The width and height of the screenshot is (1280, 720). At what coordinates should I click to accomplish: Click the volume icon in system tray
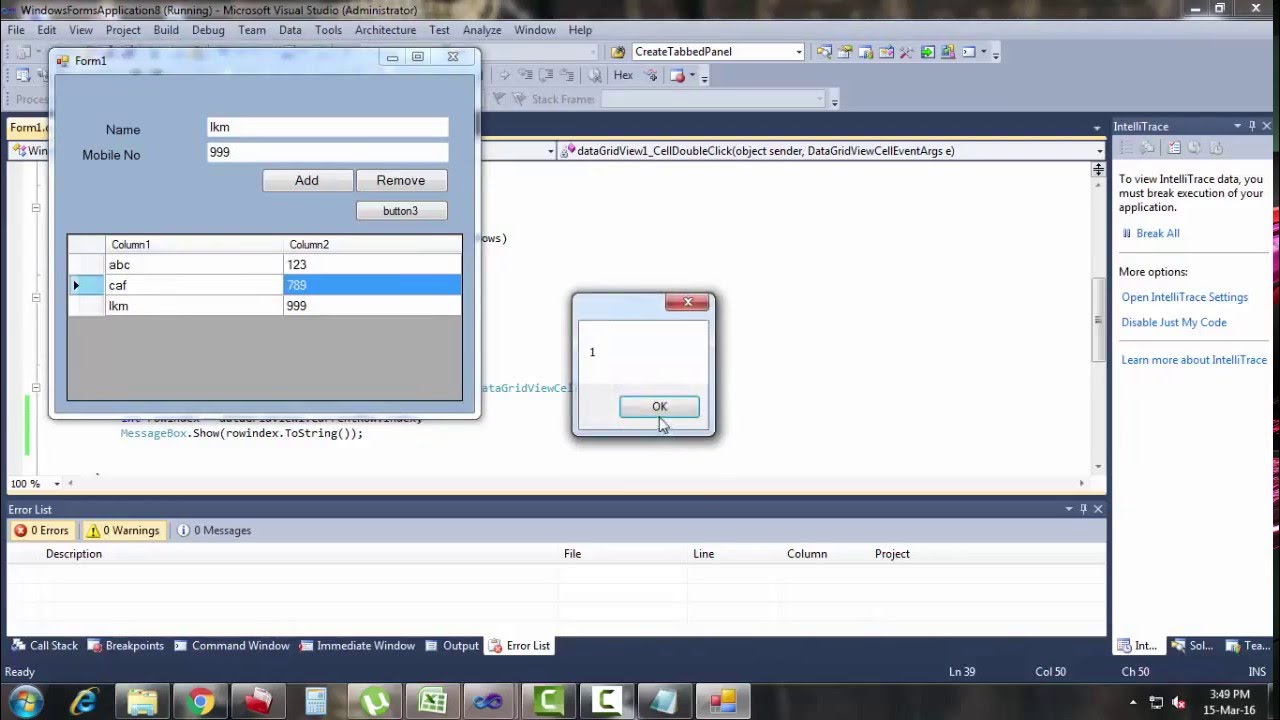(x=1178, y=702)
